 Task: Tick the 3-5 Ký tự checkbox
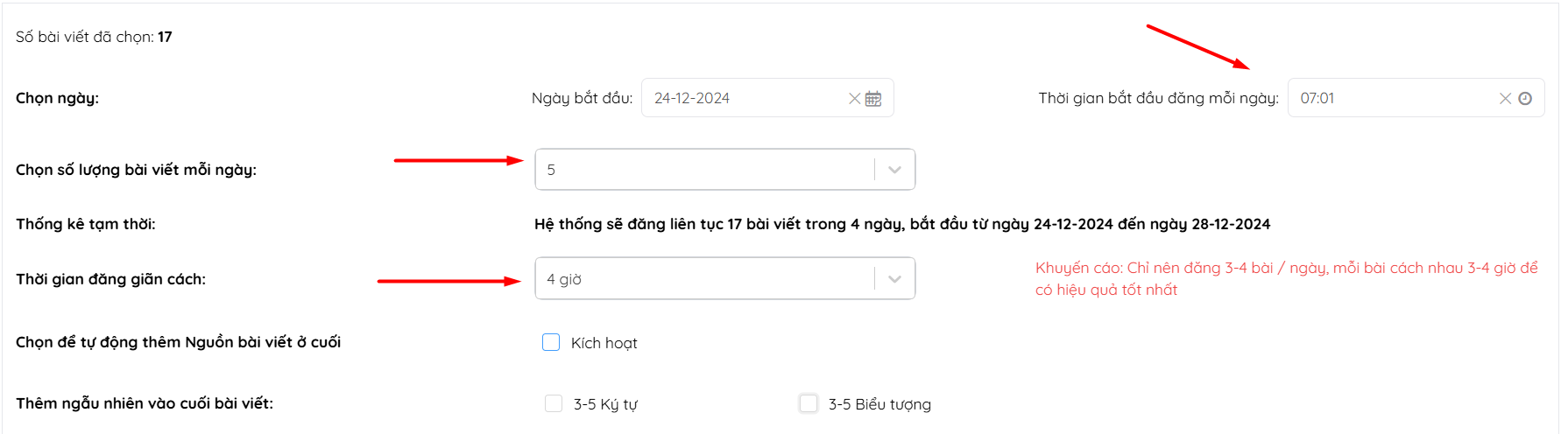(554, 403)
